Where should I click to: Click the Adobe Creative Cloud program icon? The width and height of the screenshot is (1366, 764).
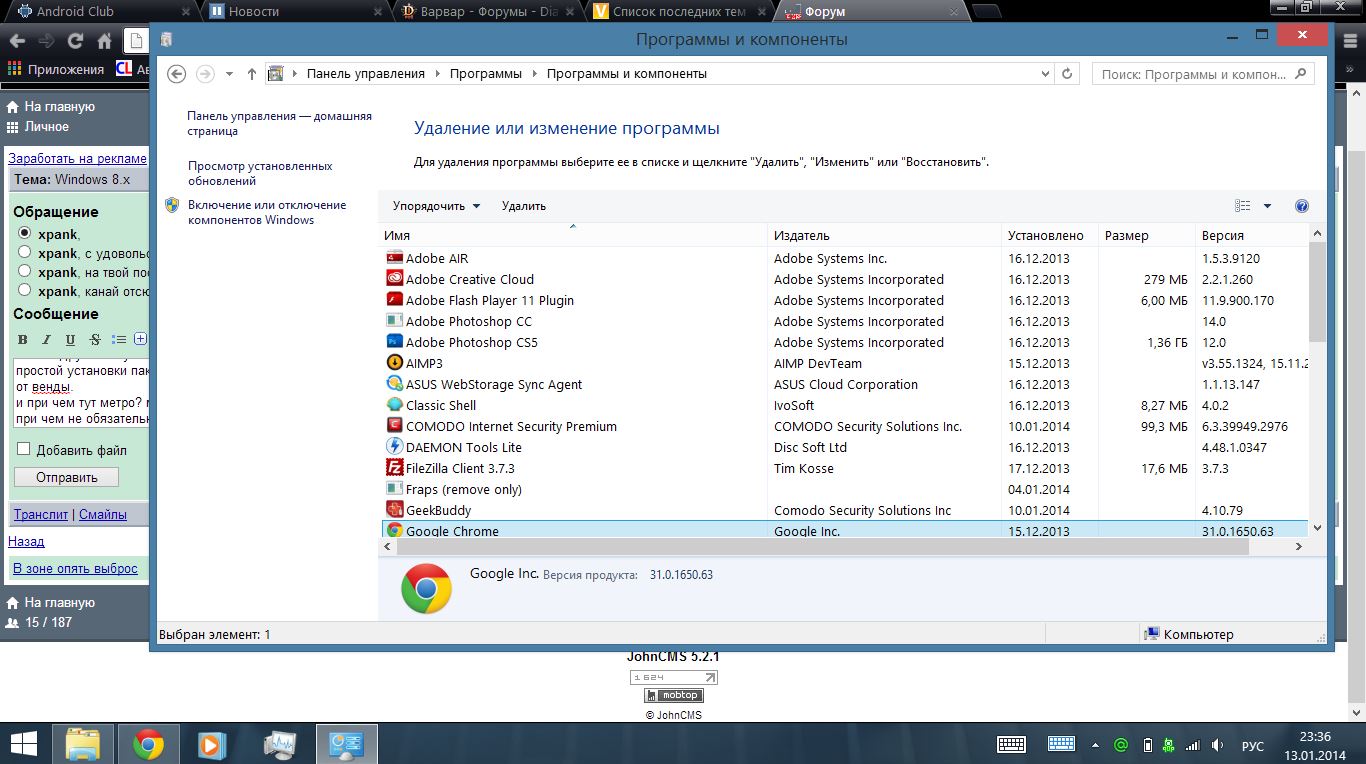pyautogui.click(x=394, y=279)
